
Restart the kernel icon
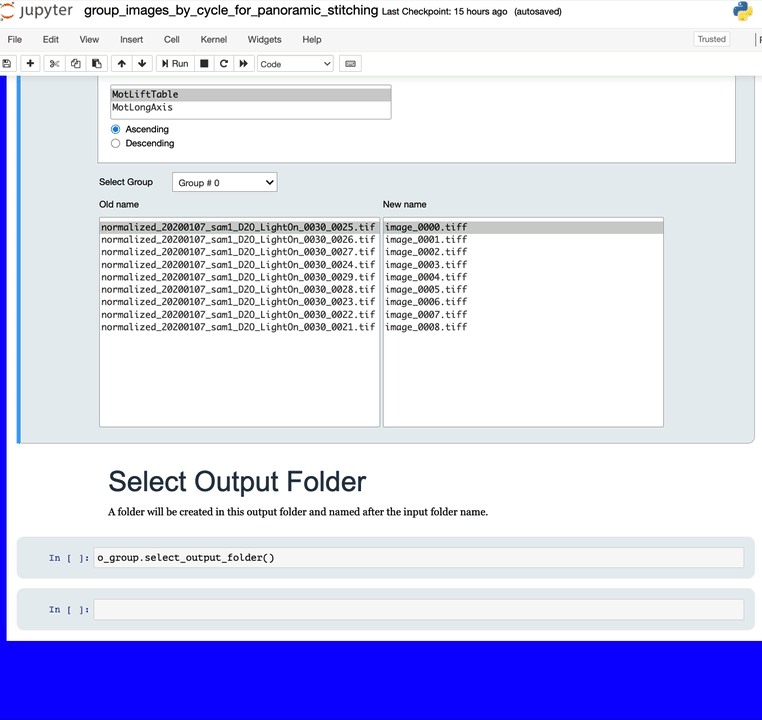point(224,64)
